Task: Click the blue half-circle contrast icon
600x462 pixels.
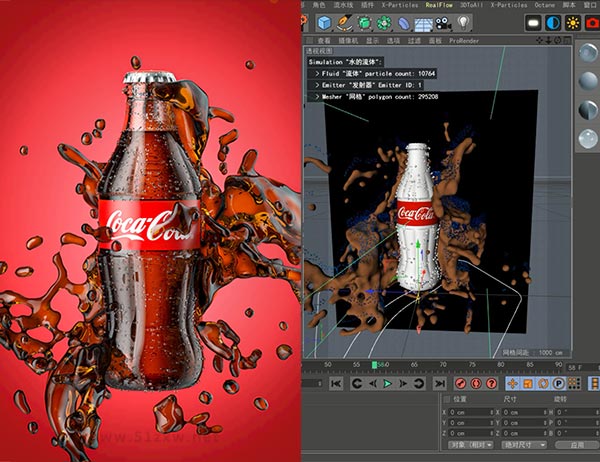Action: pyautogui.click(x=553, y=23)
